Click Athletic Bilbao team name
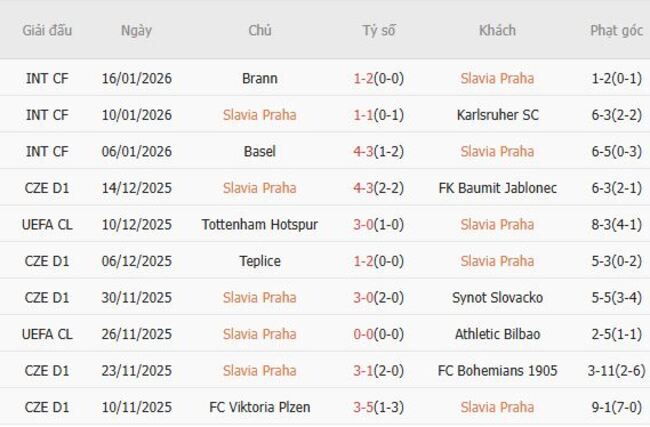 [497, 334]
